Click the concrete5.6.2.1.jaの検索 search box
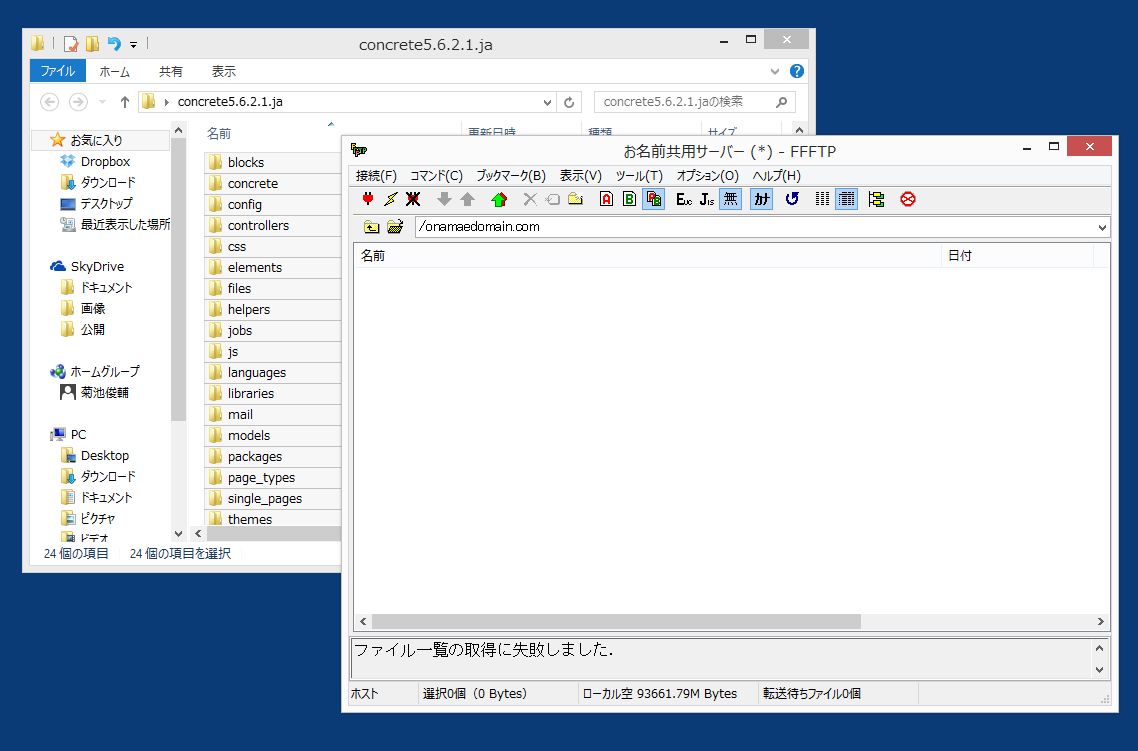 click(x=694, y=102)
